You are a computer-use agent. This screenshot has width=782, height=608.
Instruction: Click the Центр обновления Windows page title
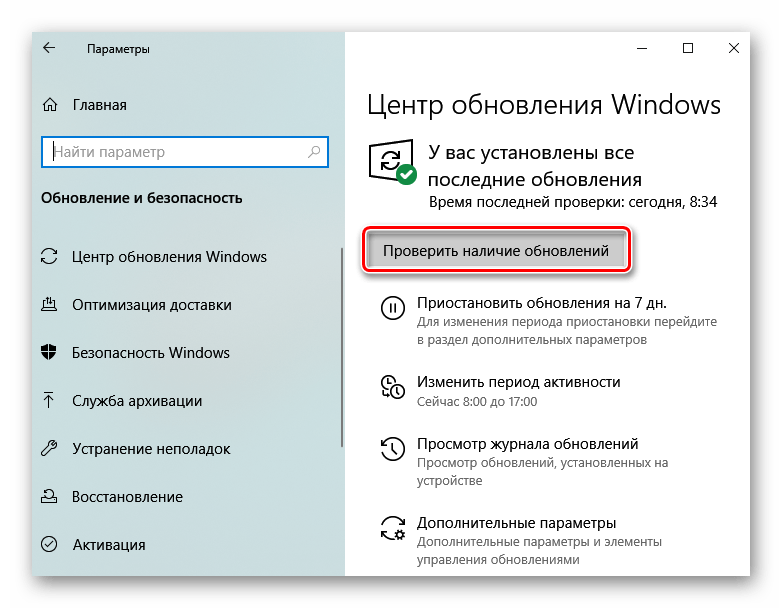click(x=544, y=105)
